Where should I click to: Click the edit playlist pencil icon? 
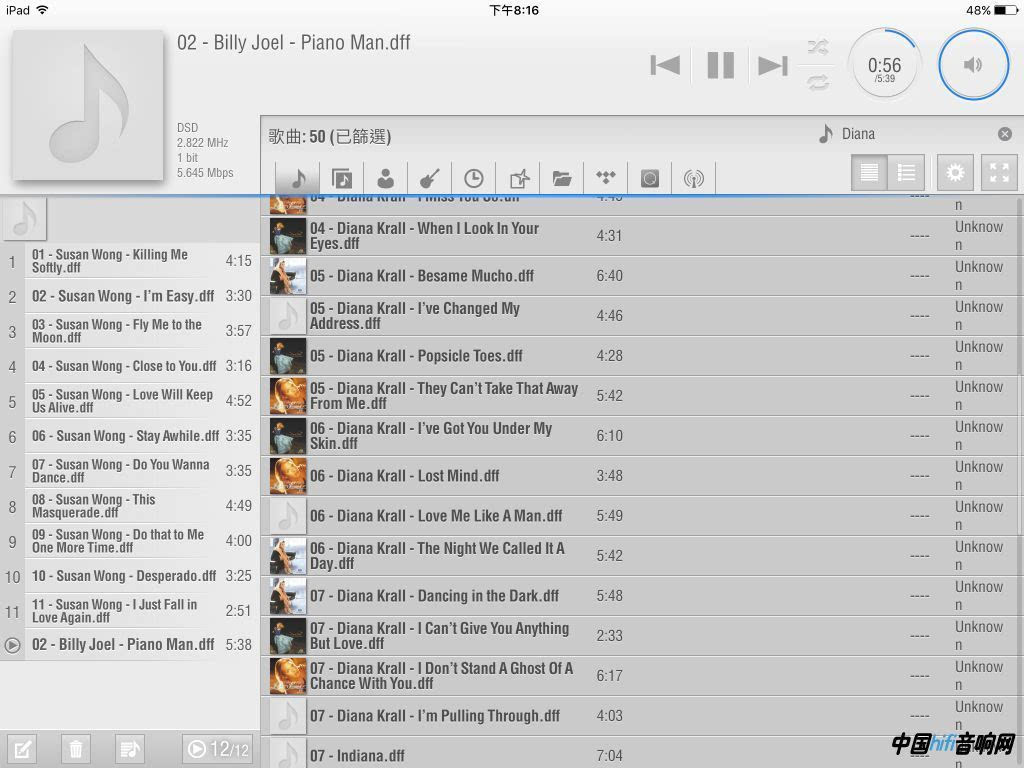23,748
